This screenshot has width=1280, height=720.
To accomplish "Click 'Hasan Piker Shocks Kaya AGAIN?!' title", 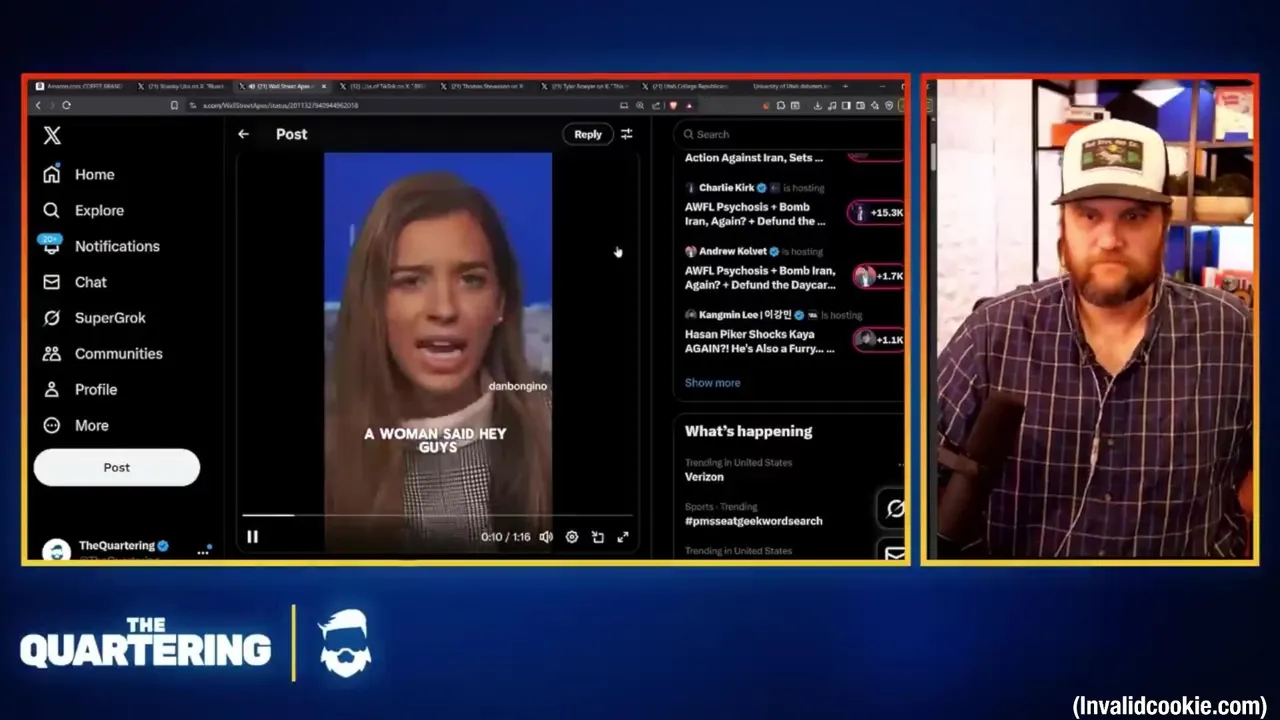I will (759, 341).
